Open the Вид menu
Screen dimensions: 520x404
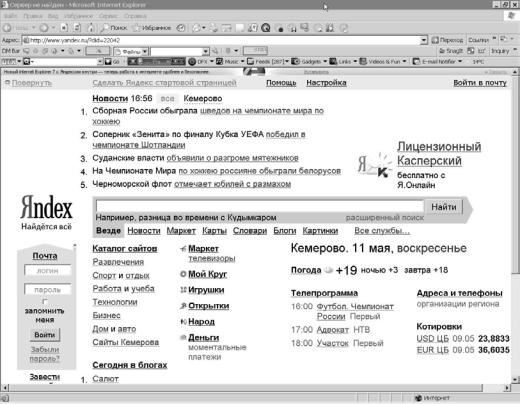click(x=53, y=16)
